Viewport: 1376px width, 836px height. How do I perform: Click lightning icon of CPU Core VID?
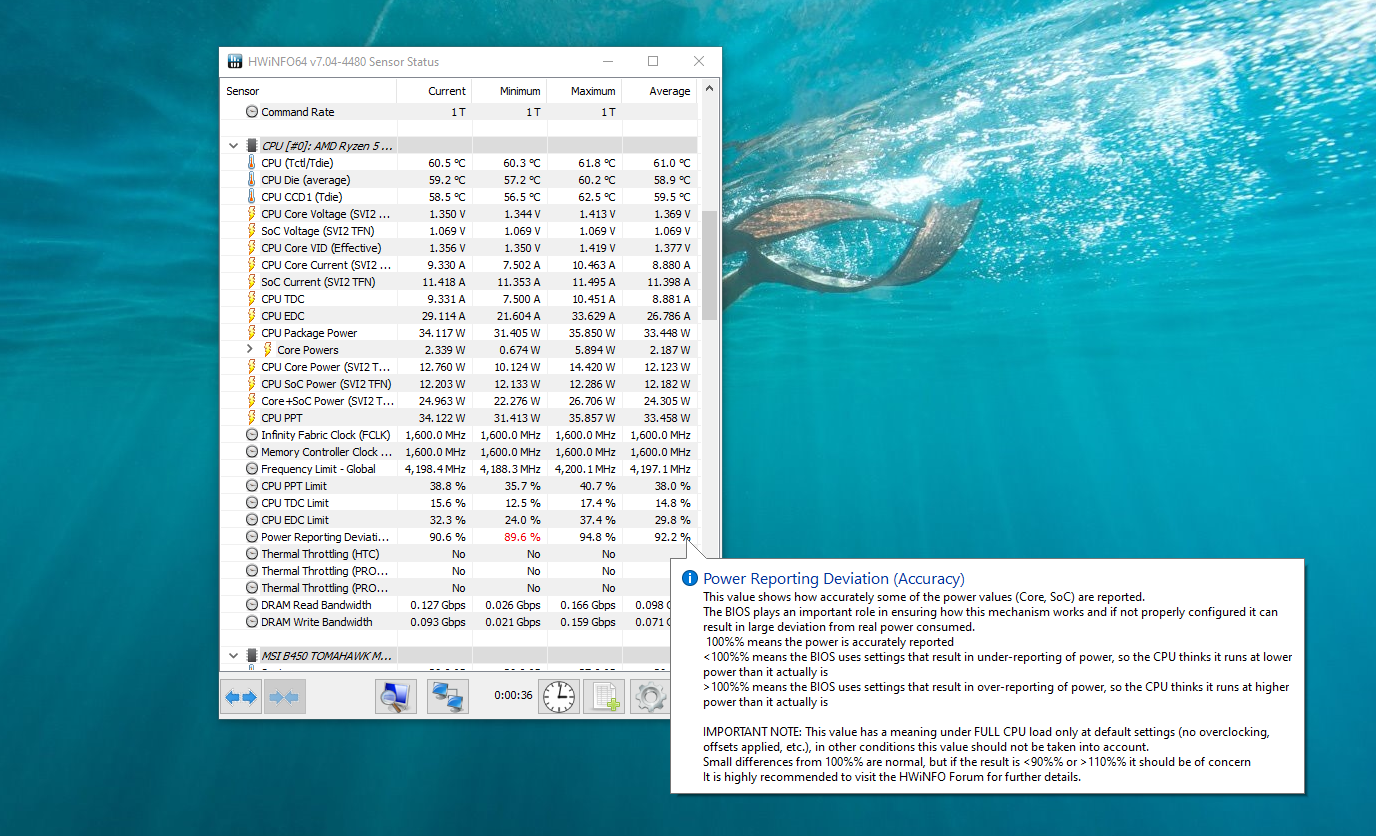click(x=251, y=248)
